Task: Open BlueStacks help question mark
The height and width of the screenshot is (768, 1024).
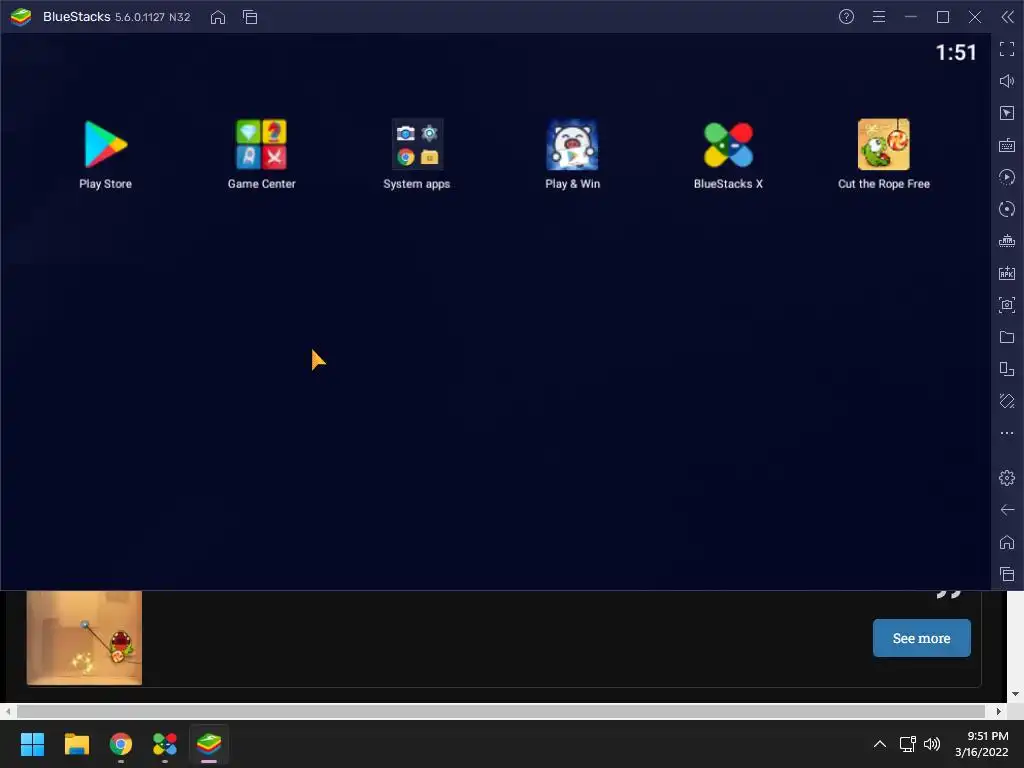Action: [x=846, y=17]
